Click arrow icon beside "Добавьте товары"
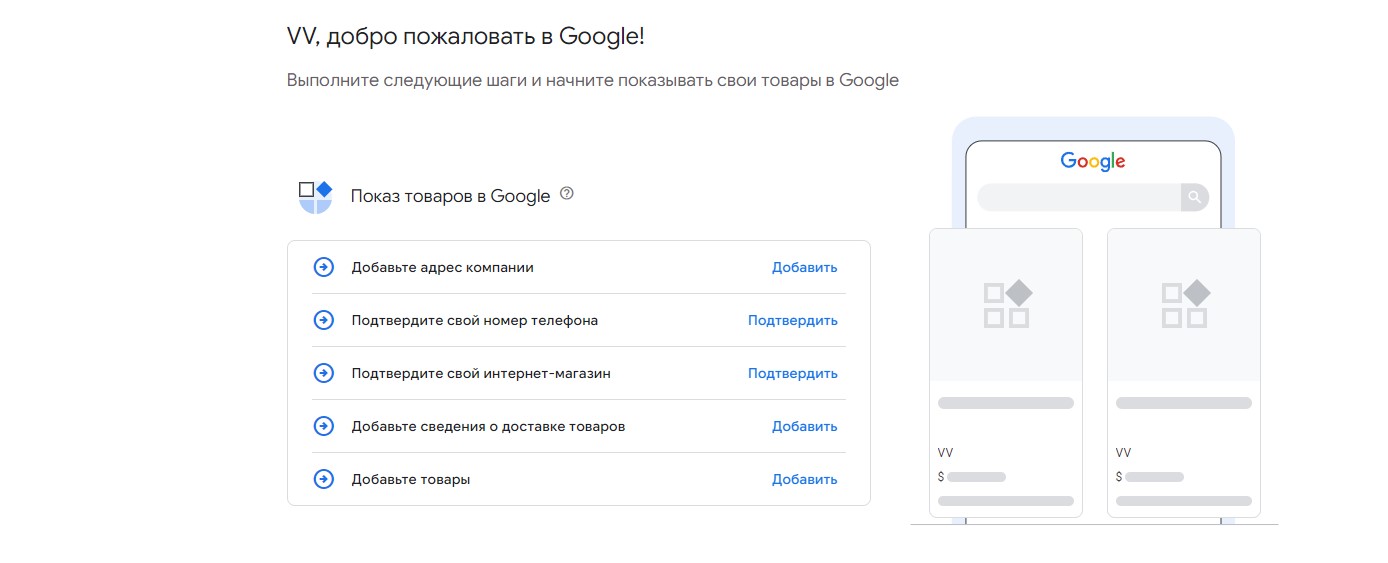1388x563 pixels. click(323, 479)
